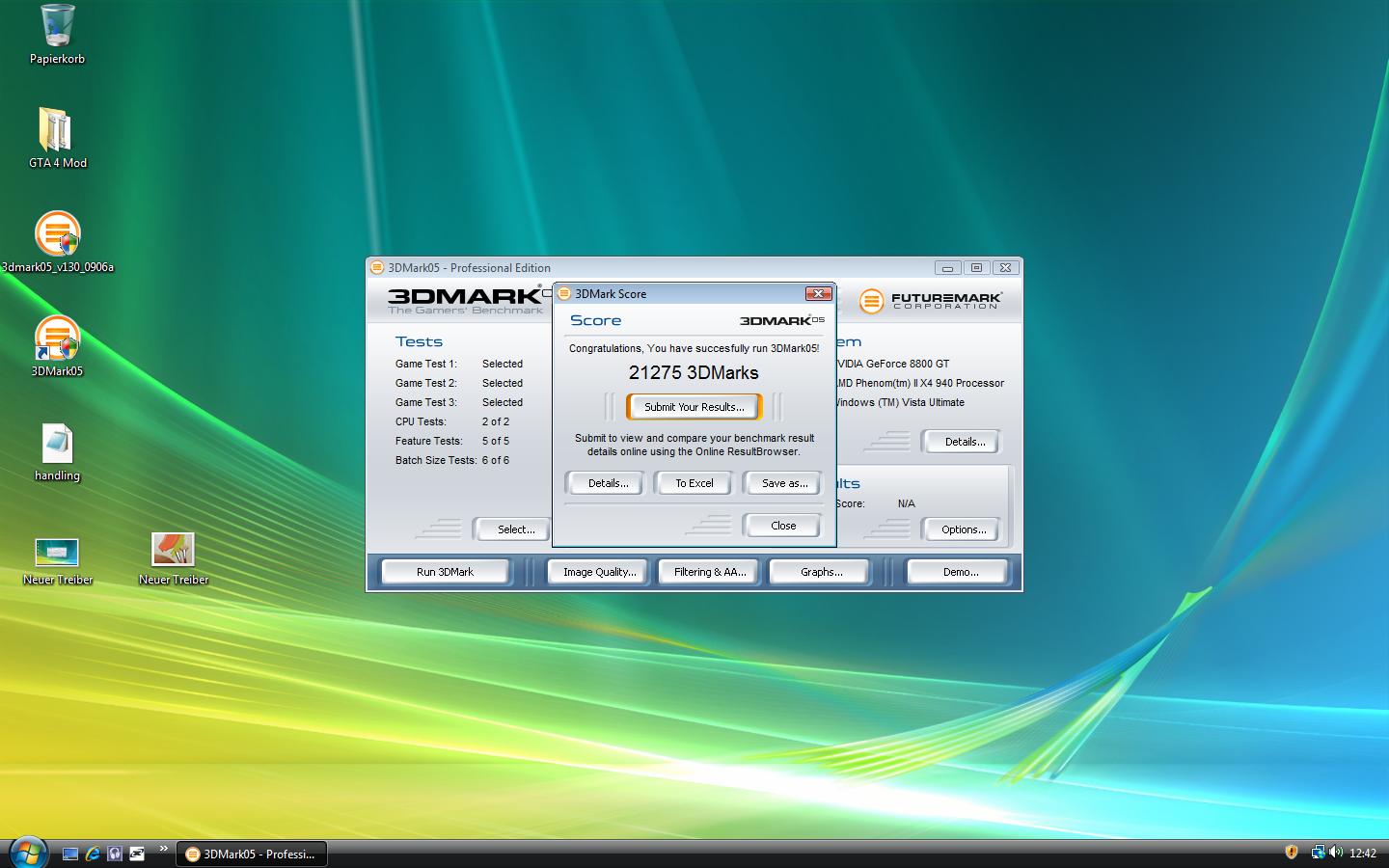Image resolution: width=1389 pixels, height=868 pixels.
Task: Open the volume speaker tray icon
Action: [x=1336, y=852]
